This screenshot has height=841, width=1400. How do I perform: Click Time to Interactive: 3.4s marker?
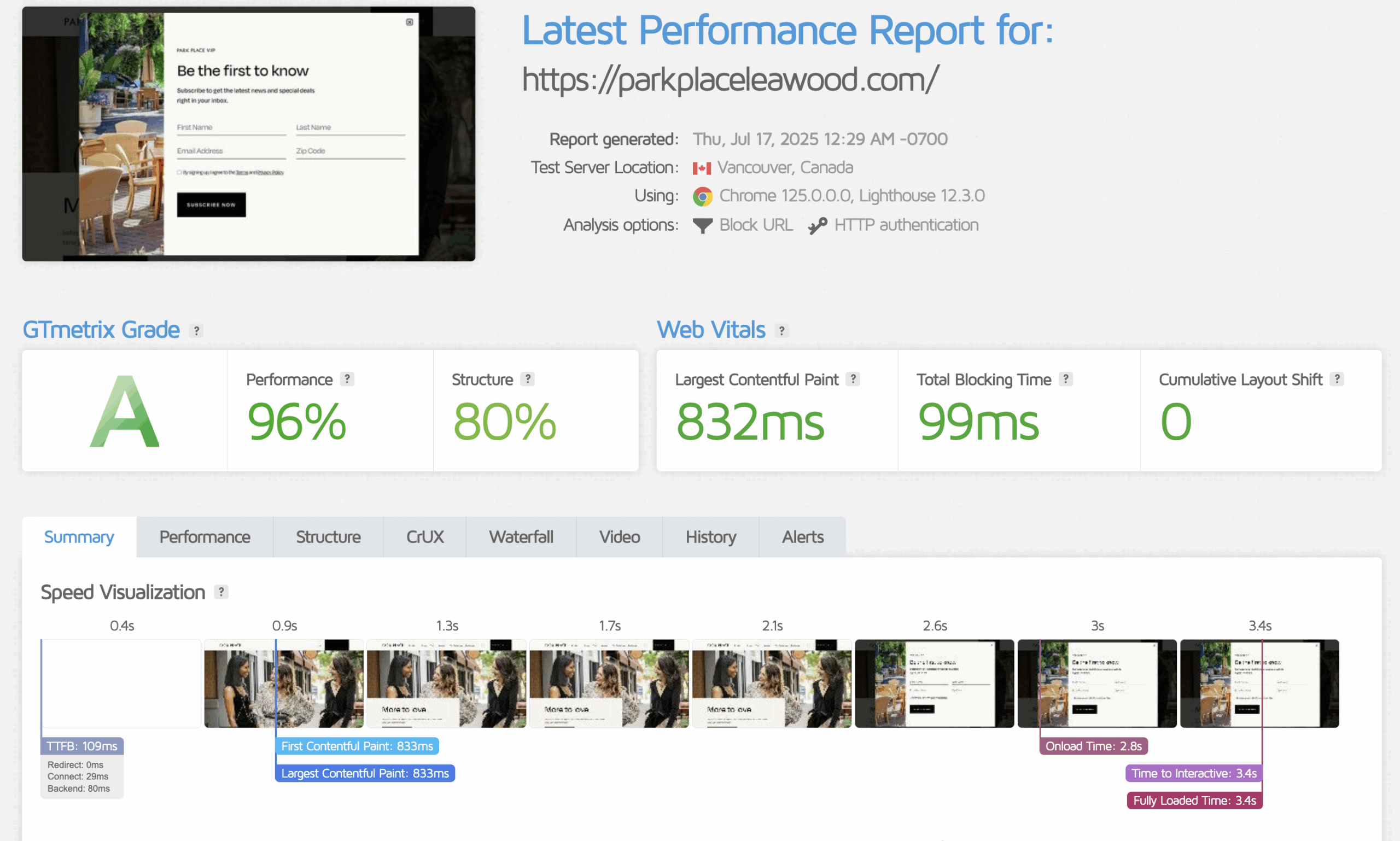tap(1194, 774)
